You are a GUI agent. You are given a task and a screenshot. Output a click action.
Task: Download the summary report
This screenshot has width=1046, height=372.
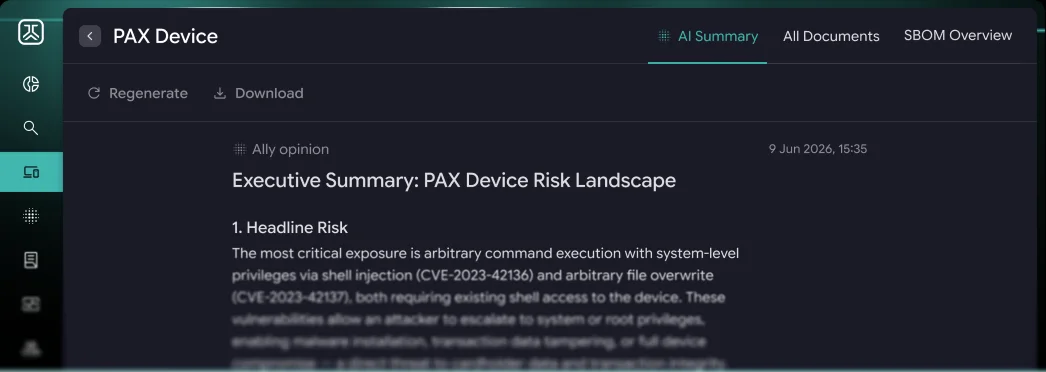click(x=258, y=93)
